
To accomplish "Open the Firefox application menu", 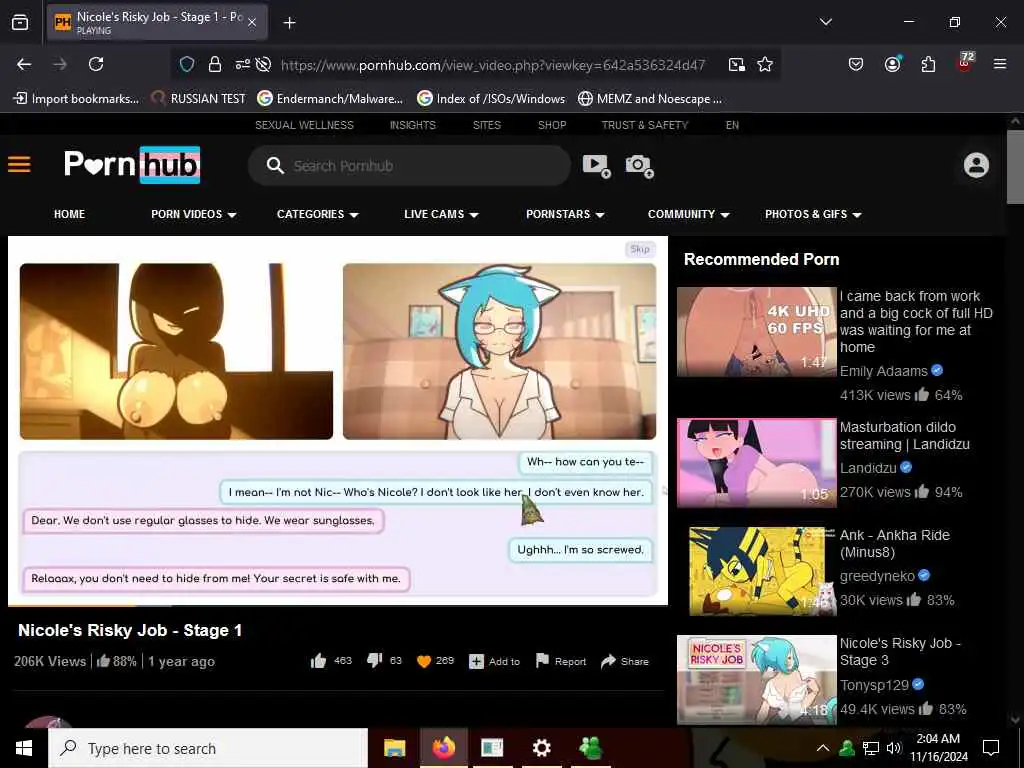I will 1000,64.
